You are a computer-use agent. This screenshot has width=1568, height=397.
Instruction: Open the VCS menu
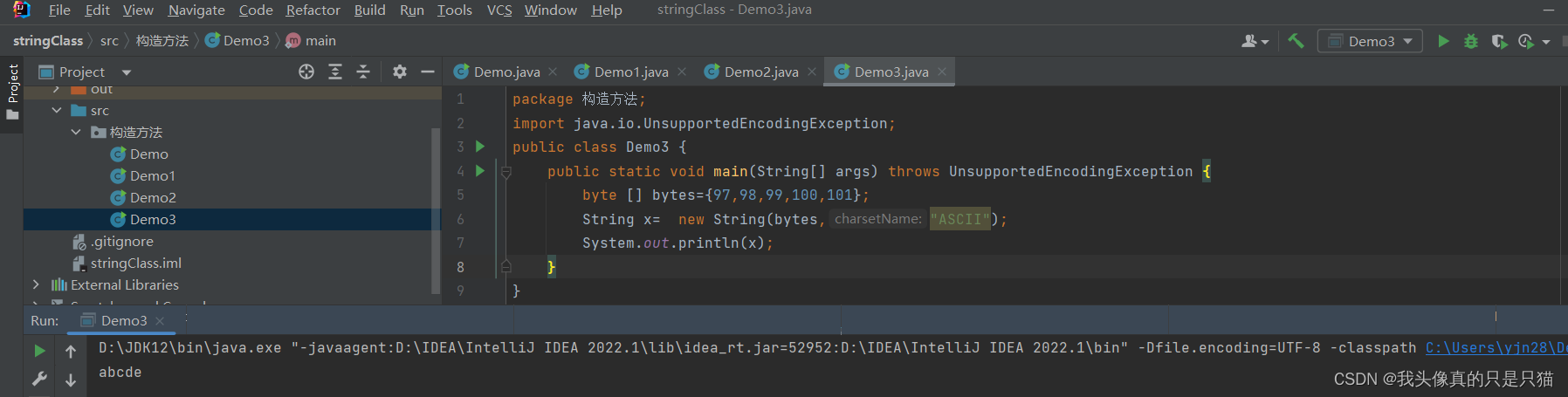point(499,10)
